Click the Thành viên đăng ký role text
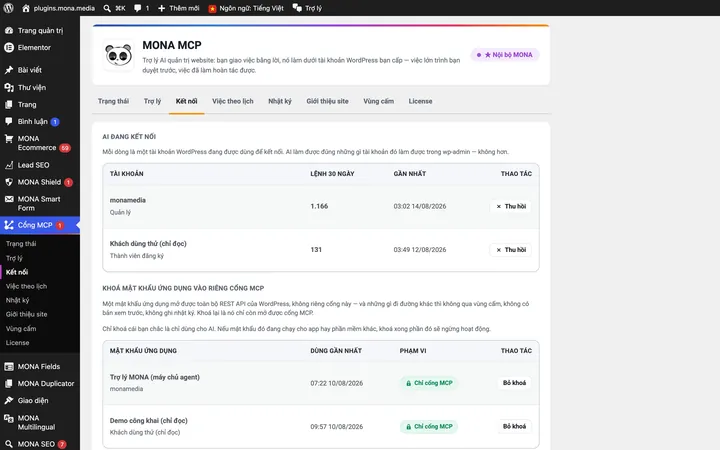 pos(136,256)
